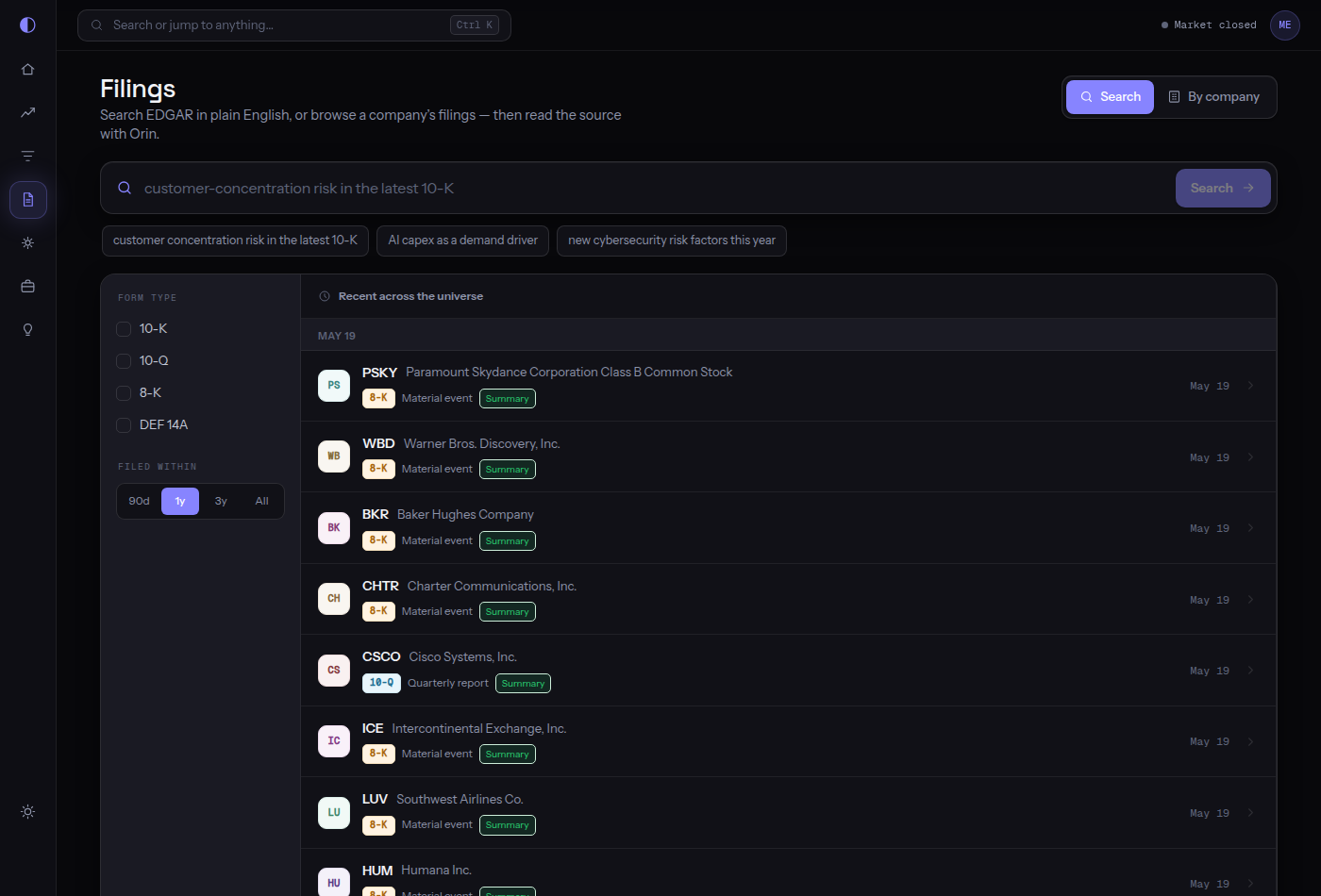Open Summary for PSKY filing
Screen dimensions: 1321x896
[x=508, y=399]
